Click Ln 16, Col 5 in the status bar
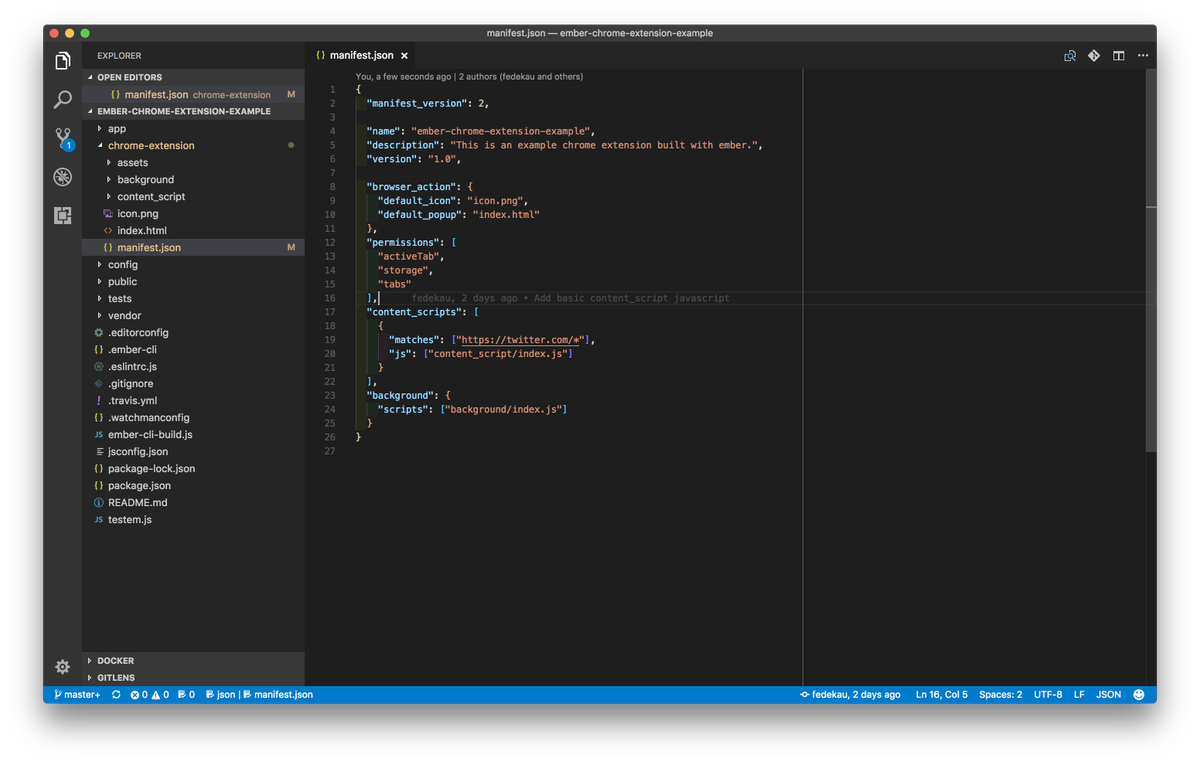The height and width of the screenshot is (765, 1200). point(942,694)
